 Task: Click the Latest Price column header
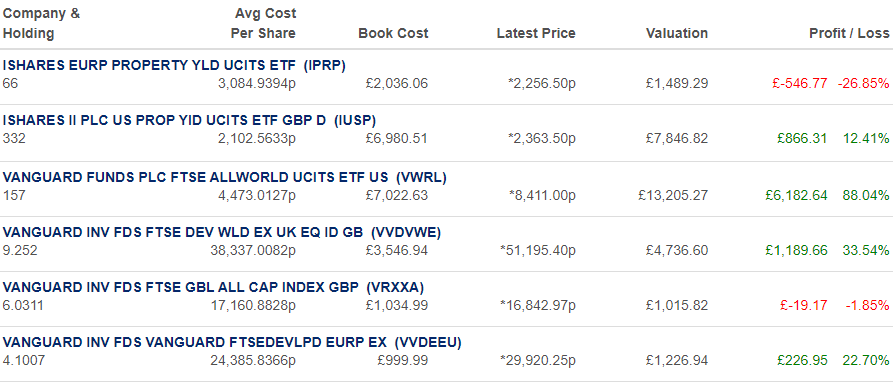pyautogui.click(x=536, y=34)
